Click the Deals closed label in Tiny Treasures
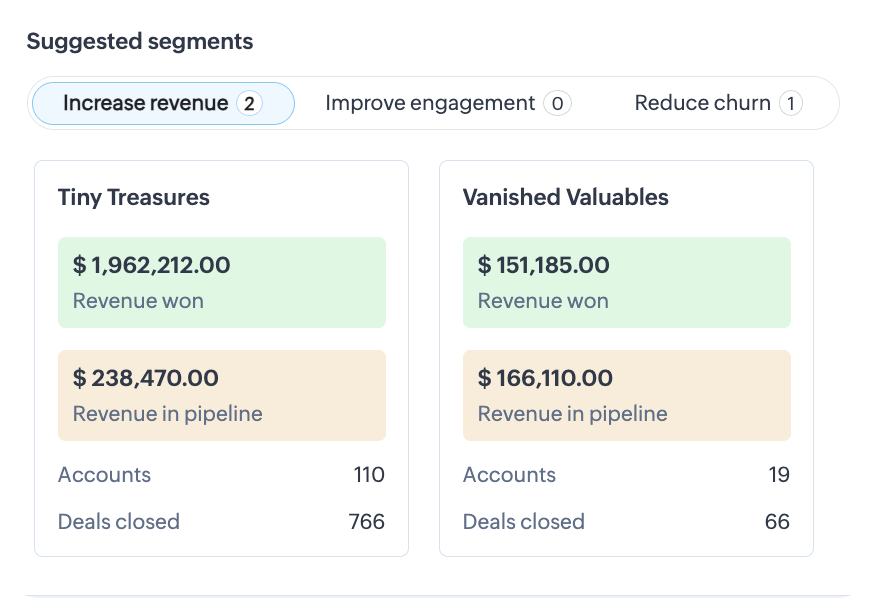 [119, 522]
